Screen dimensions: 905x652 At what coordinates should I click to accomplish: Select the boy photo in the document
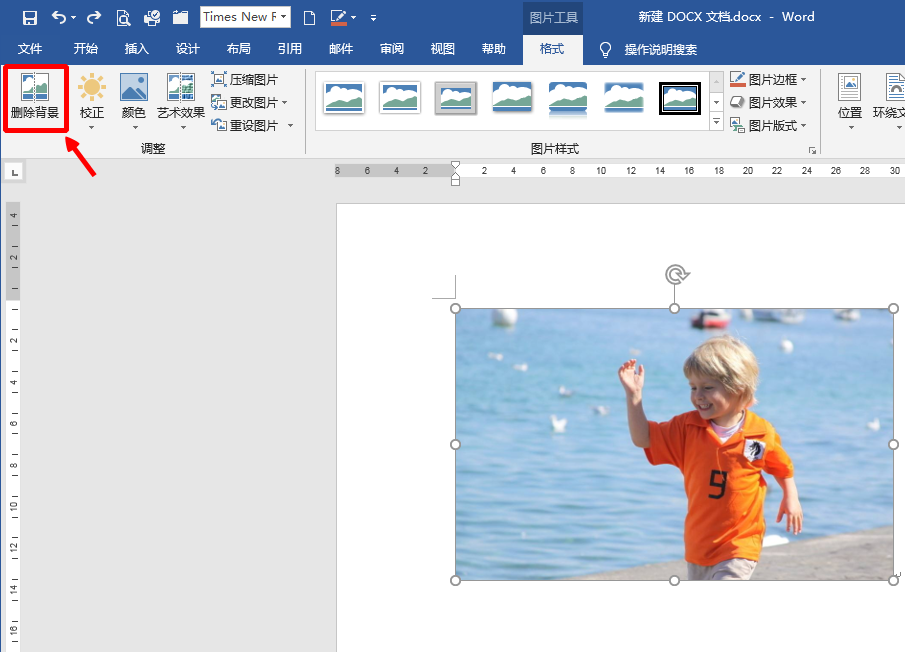pyautogui.click(x=674, y=444)
